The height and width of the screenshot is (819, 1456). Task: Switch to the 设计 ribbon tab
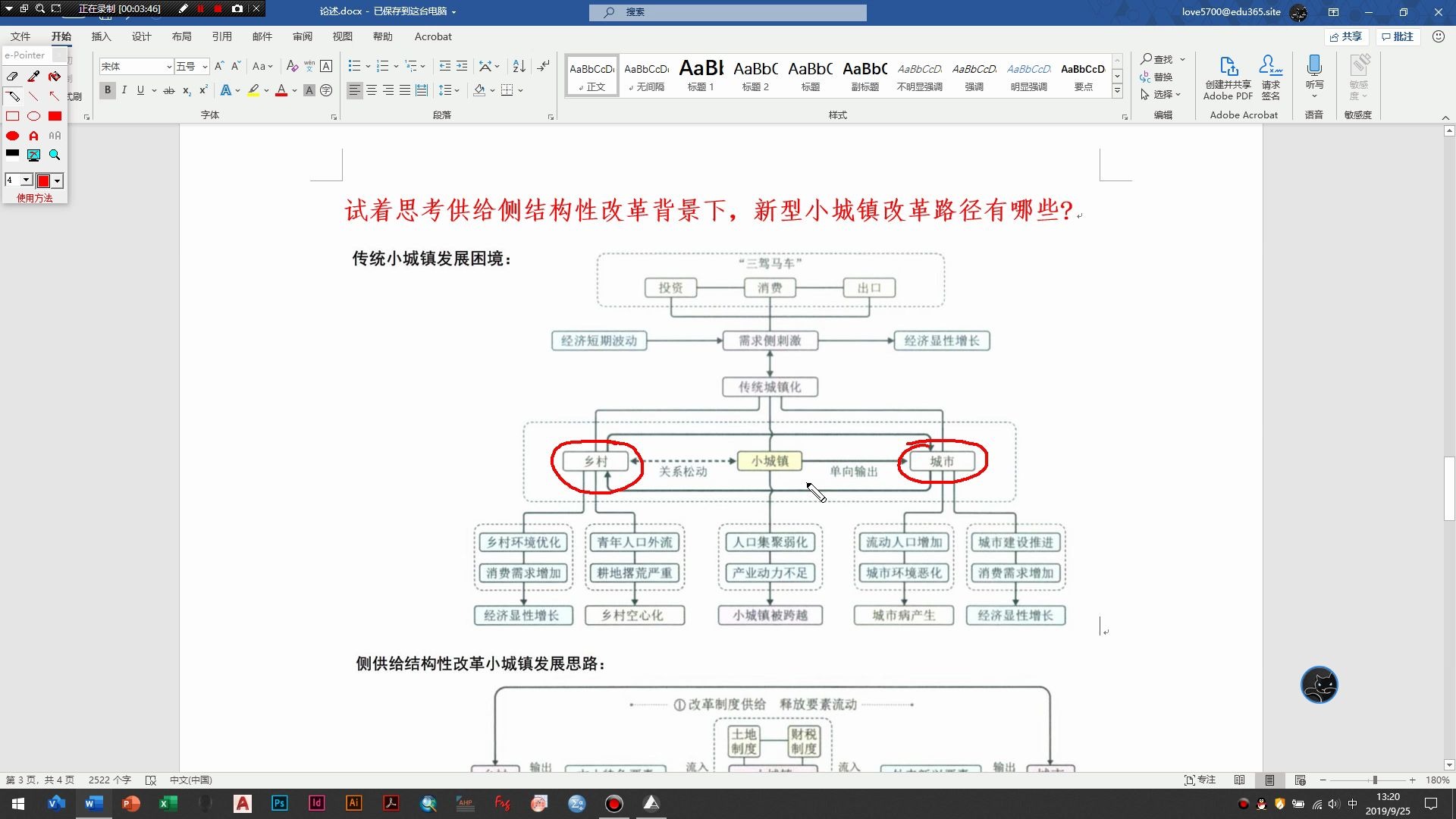click(141, 36)
